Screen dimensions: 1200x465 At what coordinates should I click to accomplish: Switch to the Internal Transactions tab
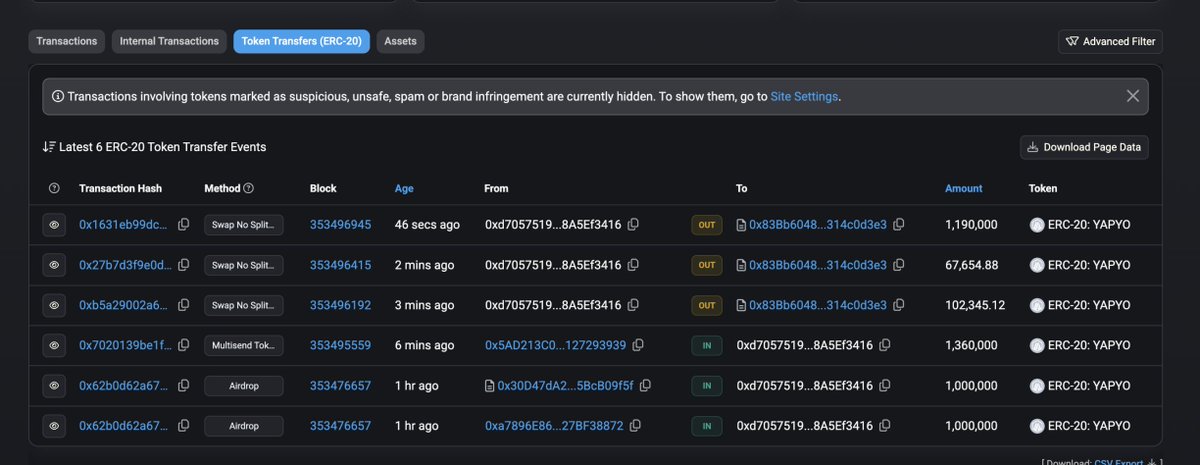click(x=169, y=41)
